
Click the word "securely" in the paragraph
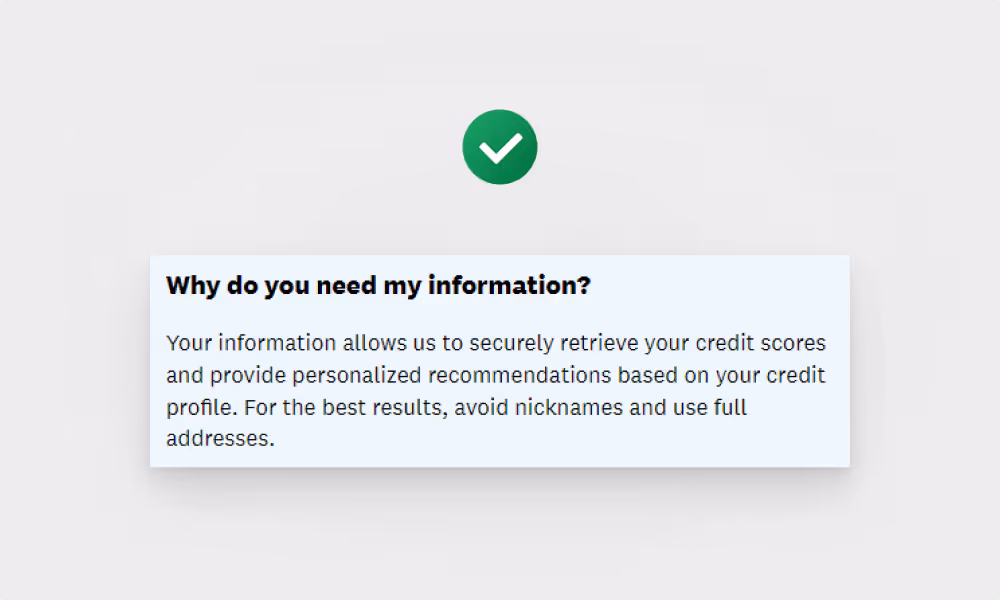point(511,344)
